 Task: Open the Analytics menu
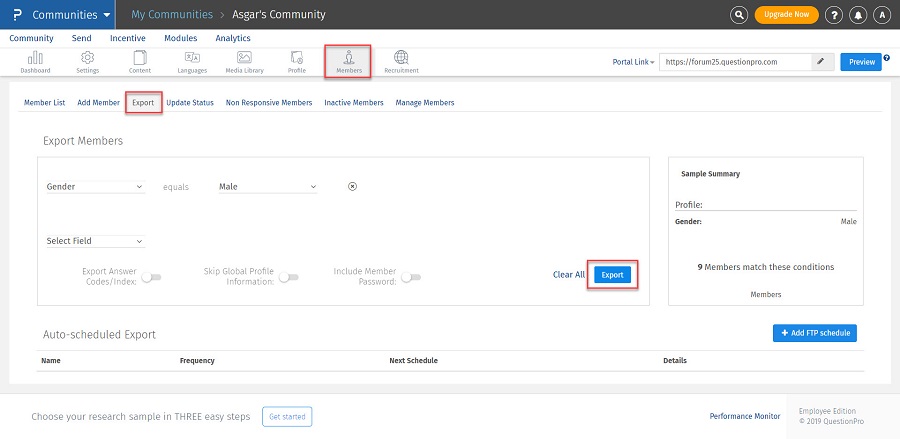(x=233, y=38)
